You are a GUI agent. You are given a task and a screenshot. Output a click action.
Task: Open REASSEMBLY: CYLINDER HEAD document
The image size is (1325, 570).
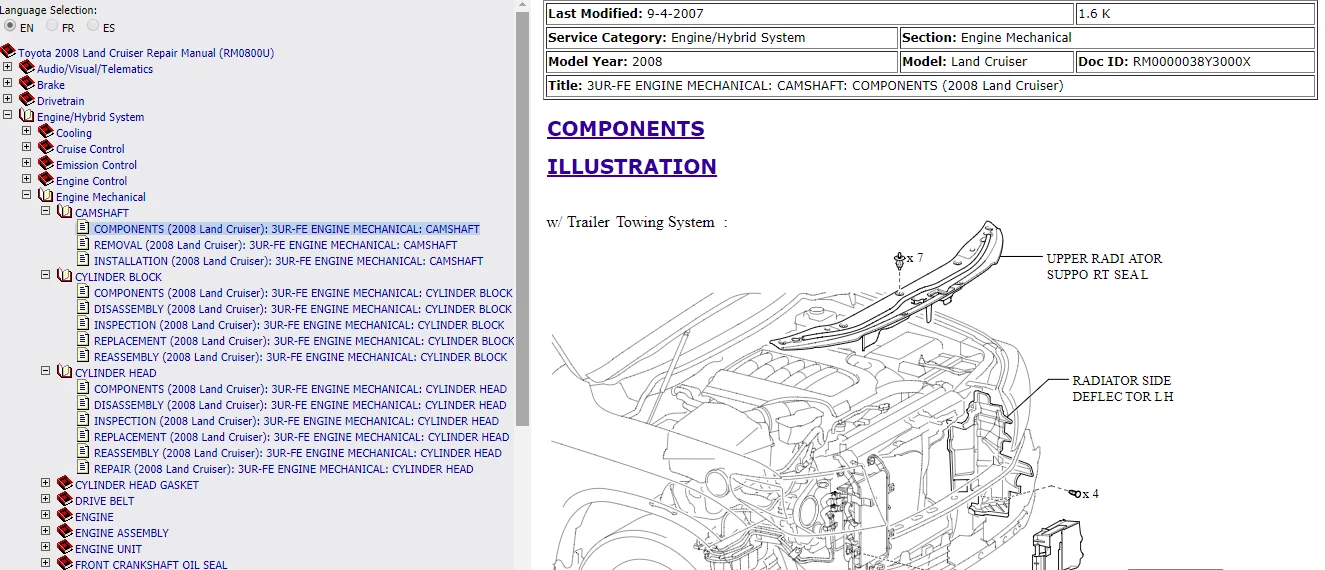pos(298,453)
